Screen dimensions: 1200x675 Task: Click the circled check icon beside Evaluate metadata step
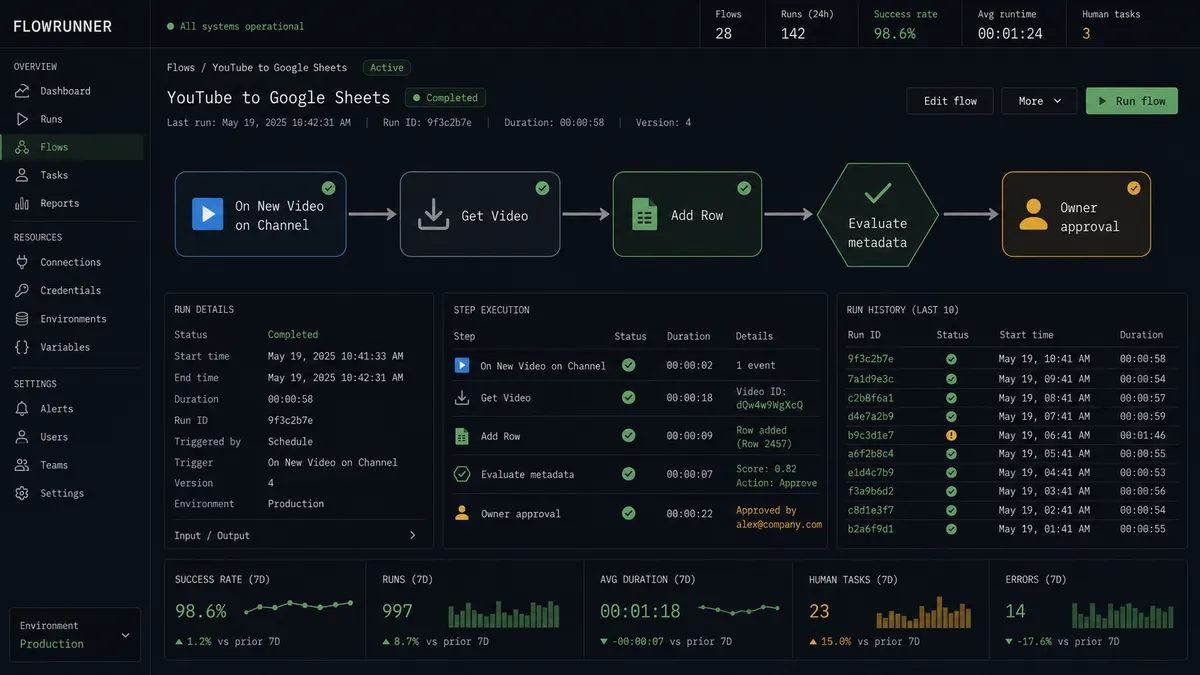(x=462, y=474)
